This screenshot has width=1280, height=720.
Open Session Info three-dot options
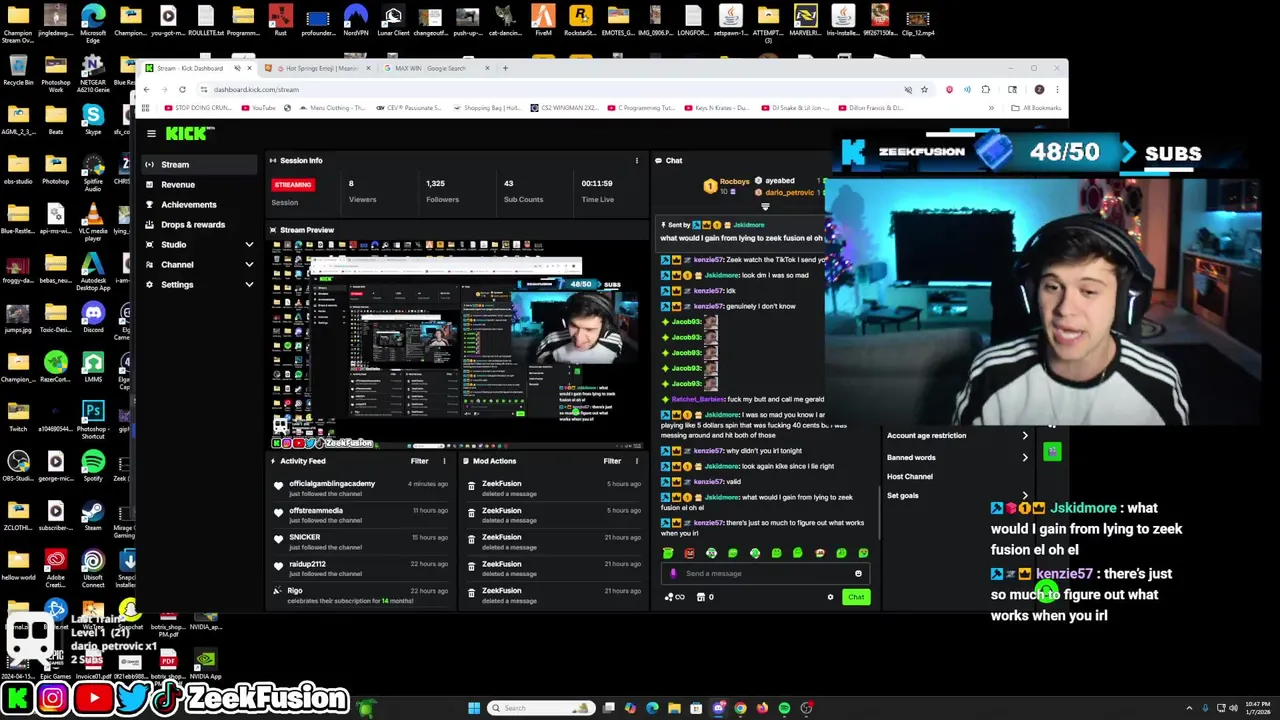[x=636, y=160]
